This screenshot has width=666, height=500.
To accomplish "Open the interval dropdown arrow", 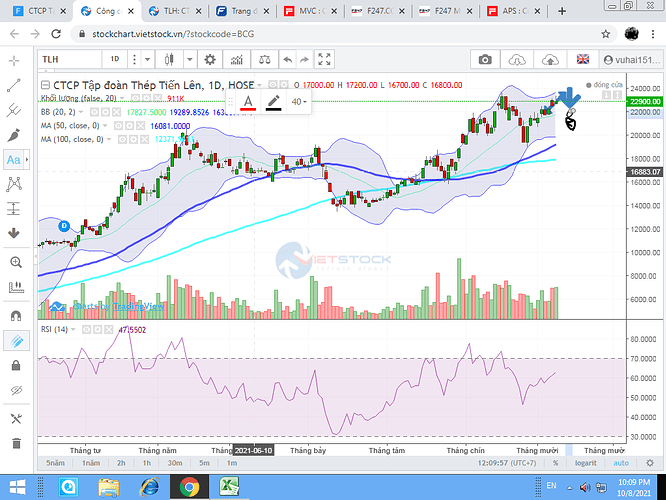I will pos(147,59).
